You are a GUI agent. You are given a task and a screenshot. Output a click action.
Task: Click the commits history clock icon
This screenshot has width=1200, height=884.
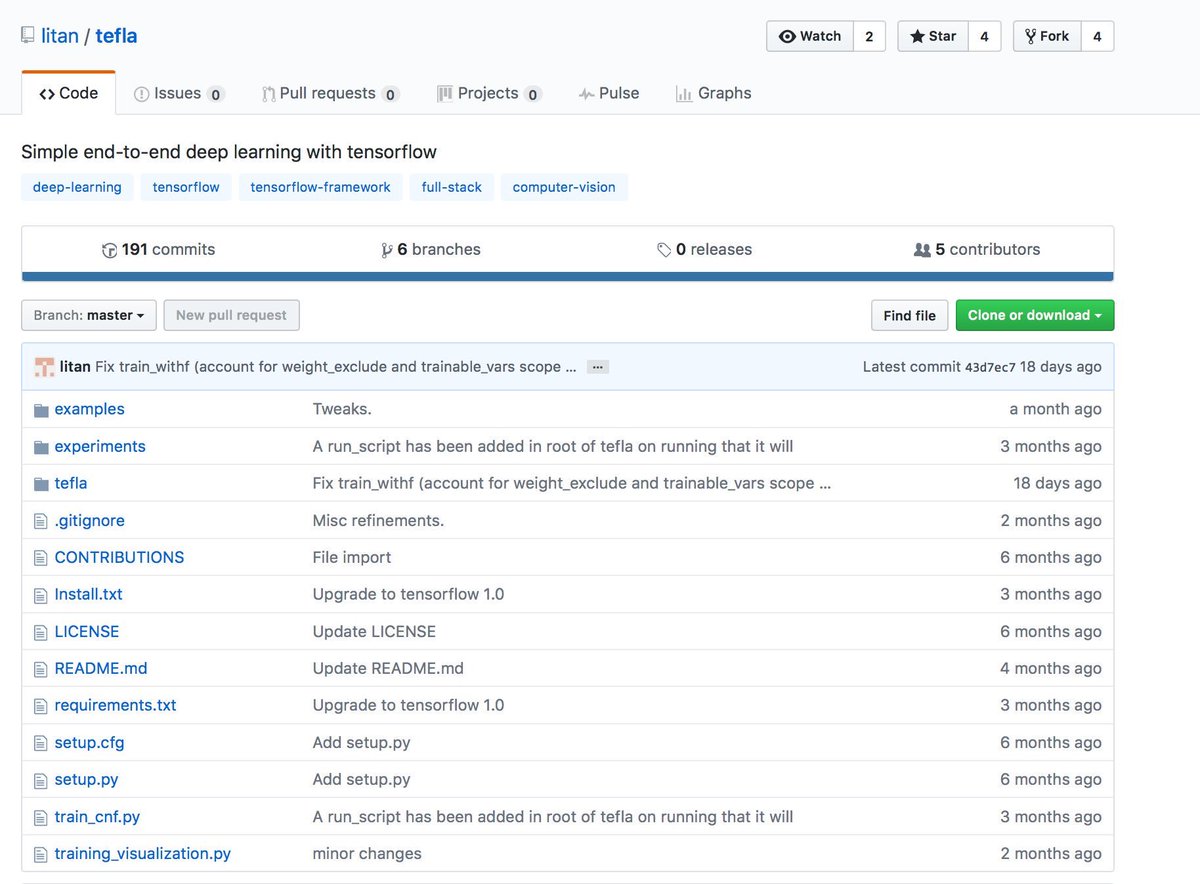110,250
